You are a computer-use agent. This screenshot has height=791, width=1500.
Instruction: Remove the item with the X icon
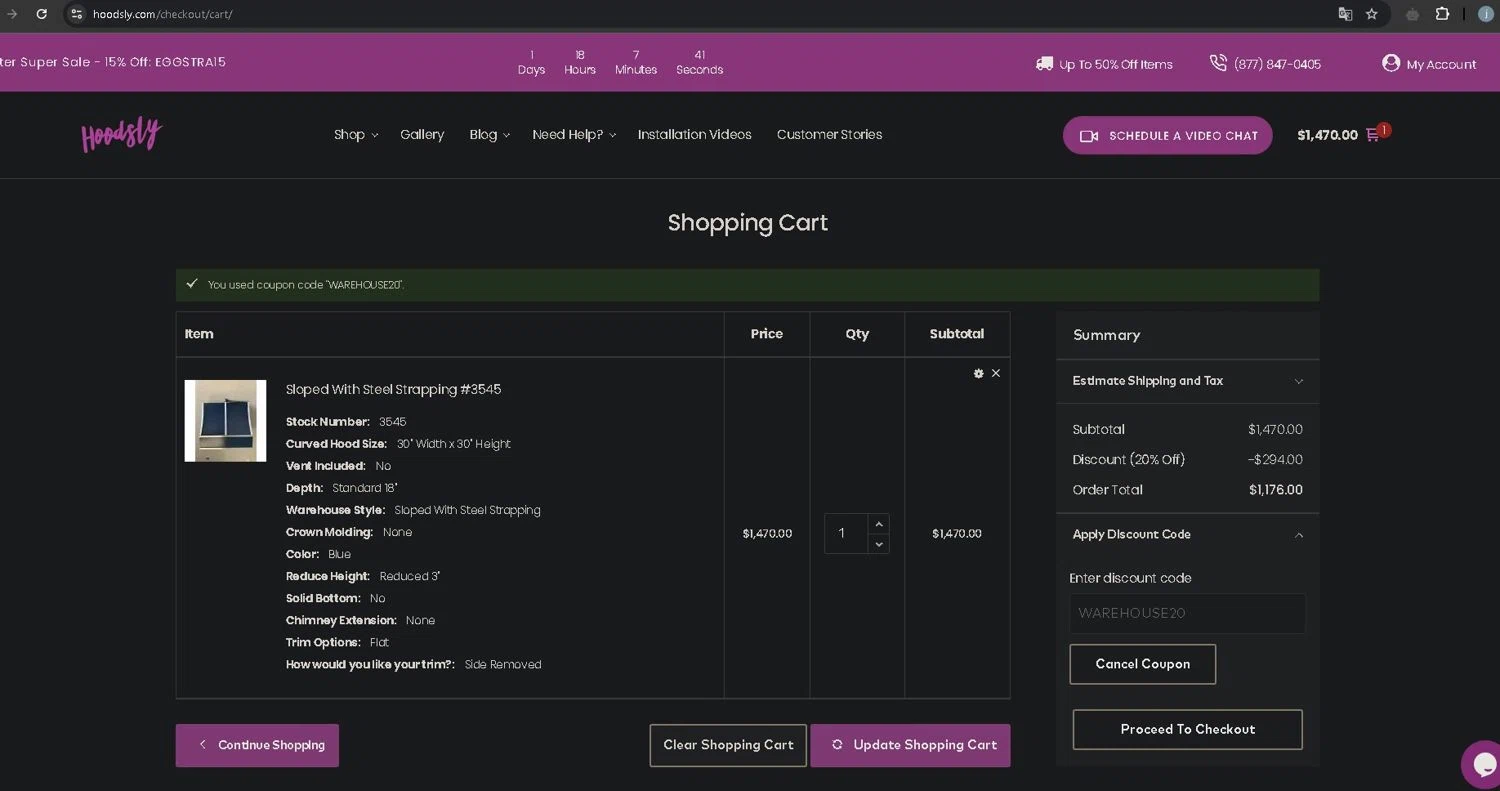(995, 373)
